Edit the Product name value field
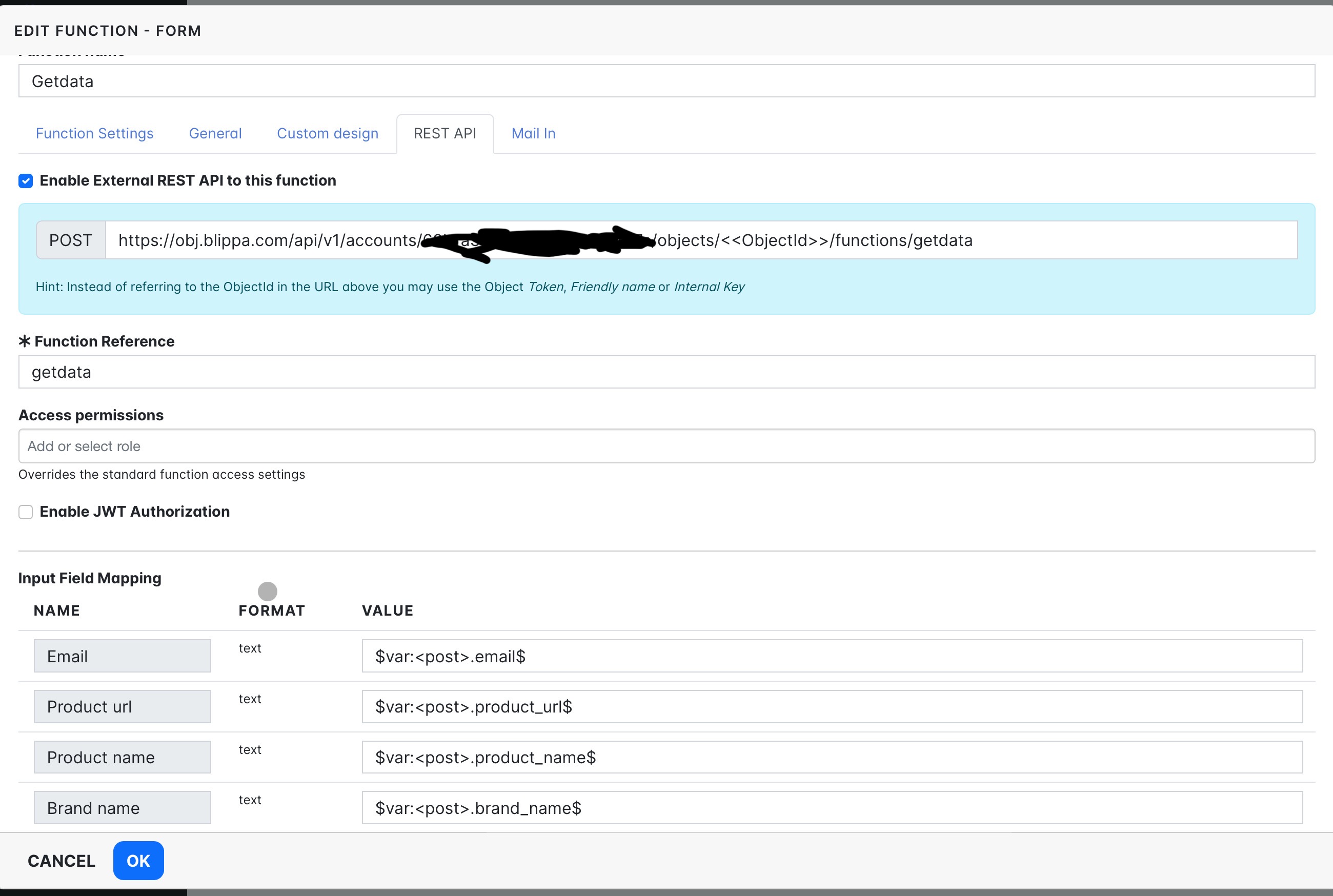This screenshot has width=1333, height=896. (832, 758)
